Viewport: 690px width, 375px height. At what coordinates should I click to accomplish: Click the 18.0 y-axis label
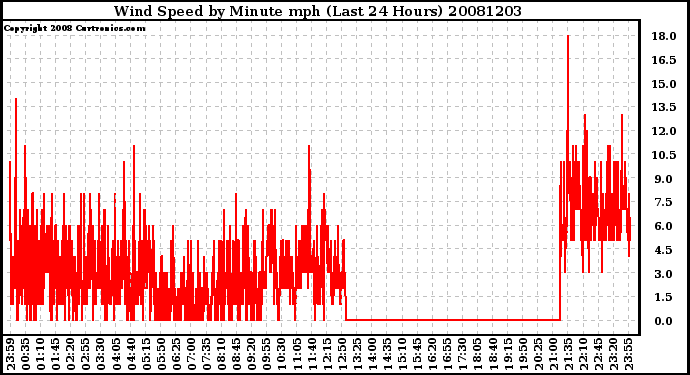click(664, 36)
